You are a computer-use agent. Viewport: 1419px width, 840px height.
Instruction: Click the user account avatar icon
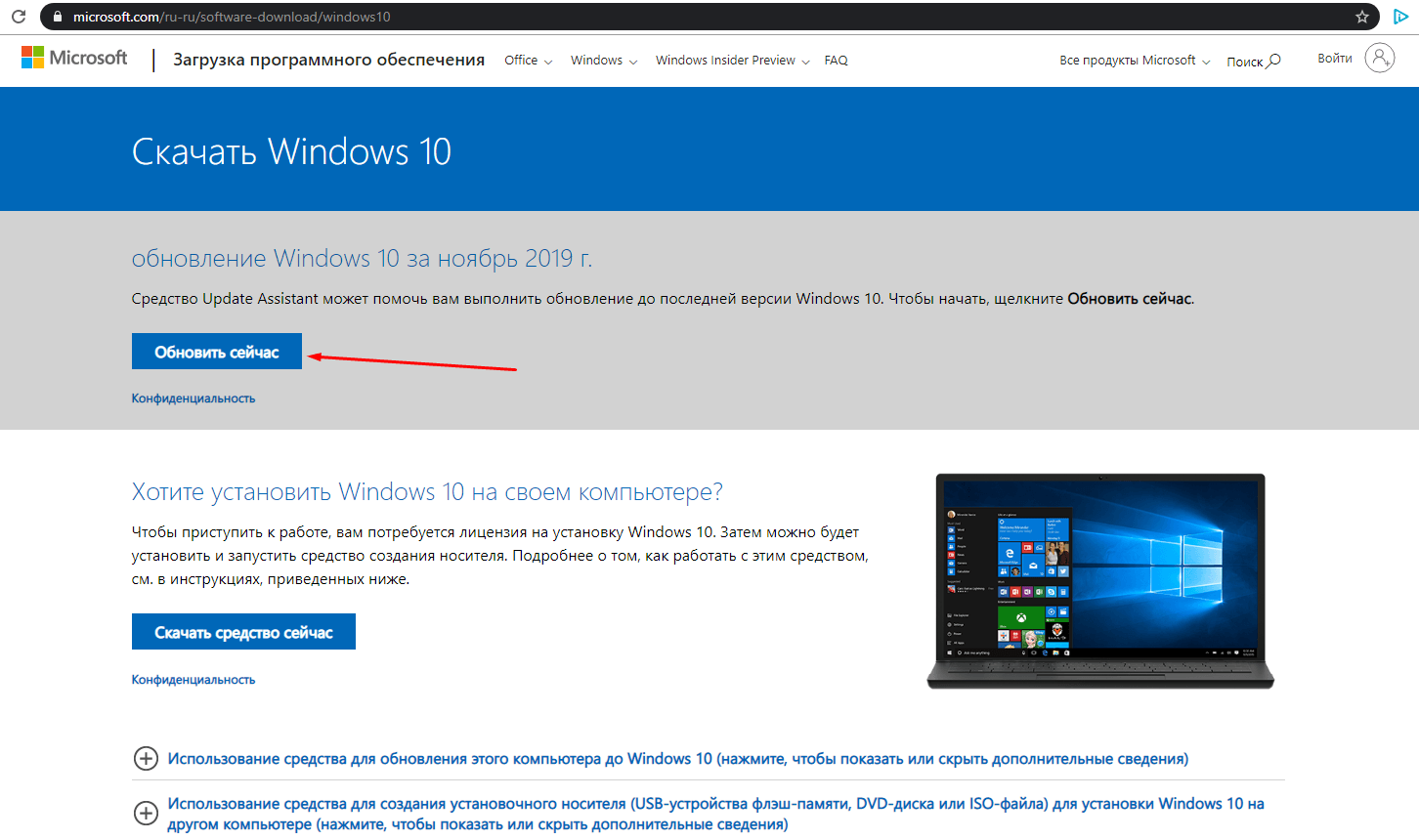coord(1380,59)
